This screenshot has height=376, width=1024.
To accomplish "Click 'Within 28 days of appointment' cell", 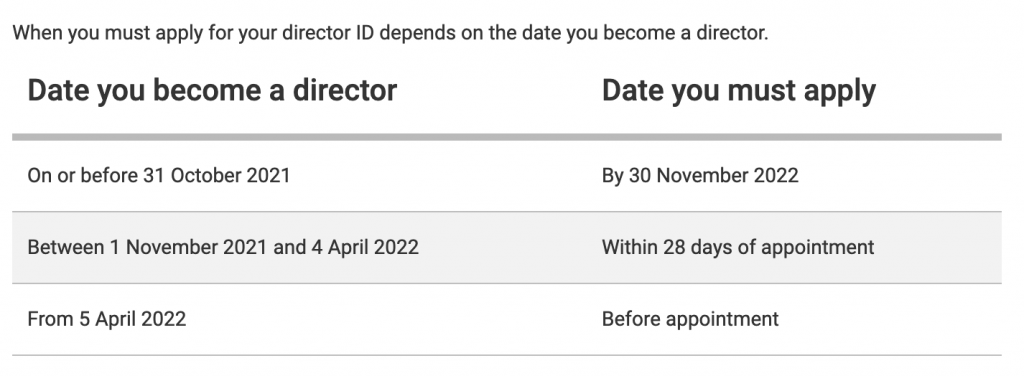I will click(x=738, y=247).
